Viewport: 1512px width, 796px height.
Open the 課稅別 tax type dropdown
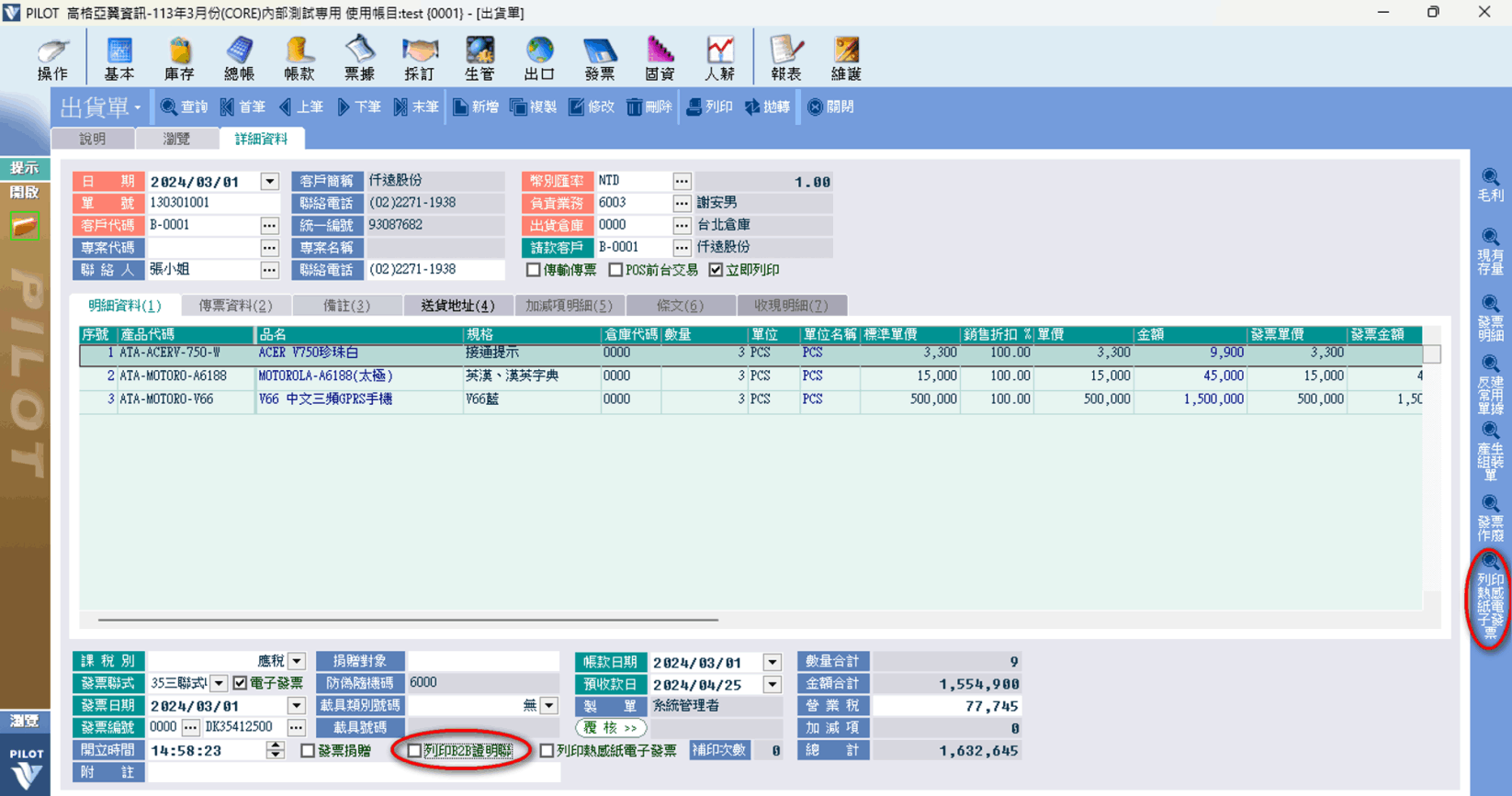click(x=297, y=661)
